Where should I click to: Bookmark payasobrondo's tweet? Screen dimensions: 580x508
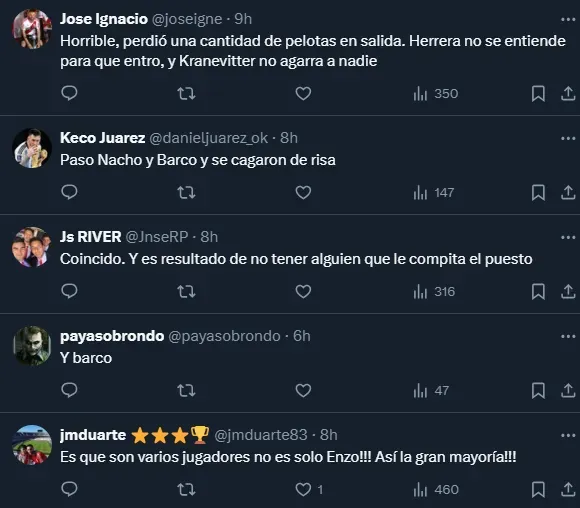pyautogui.click(x=538, y=390)
